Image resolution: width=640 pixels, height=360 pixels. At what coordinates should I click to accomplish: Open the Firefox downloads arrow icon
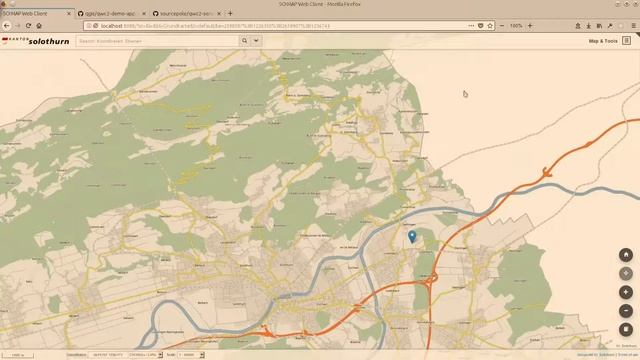tap(589, 26)
